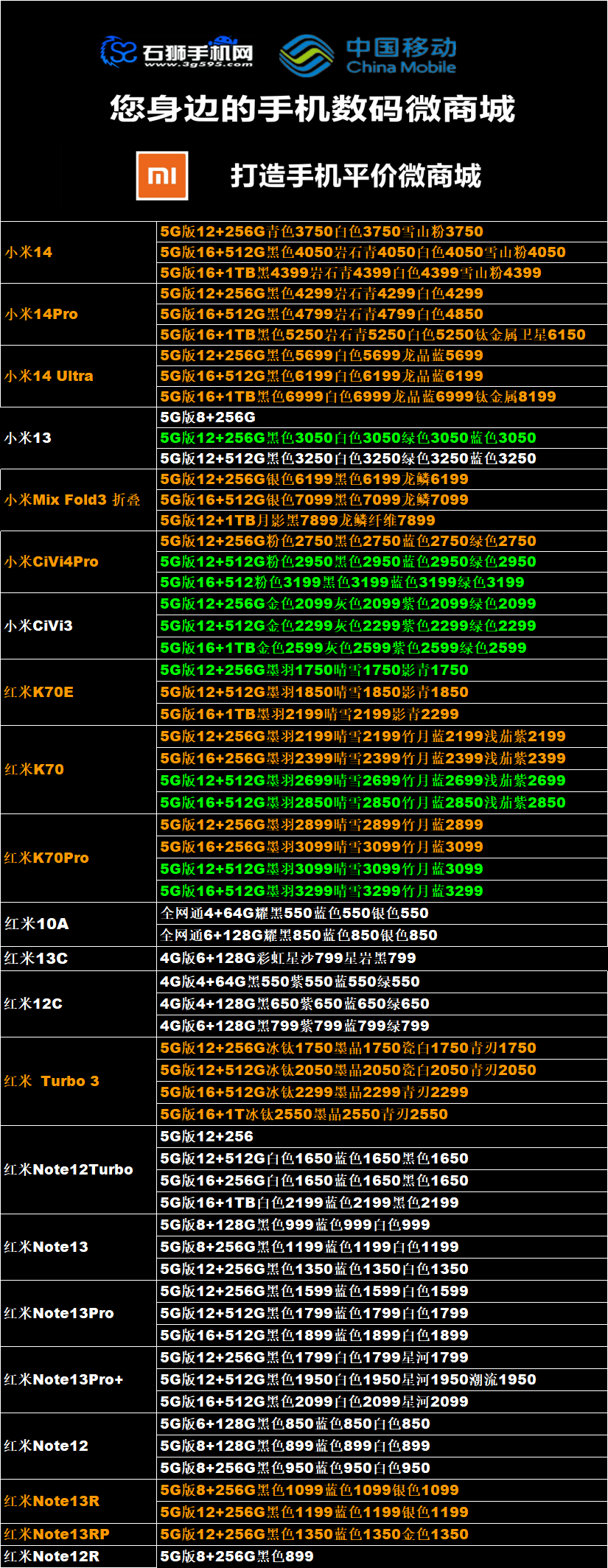Viewport: 608px width, 1568px height.
Task: Select row 5G版12+1TB月影黑7899龙鳞纤维7899
Action: coord(382,520)
